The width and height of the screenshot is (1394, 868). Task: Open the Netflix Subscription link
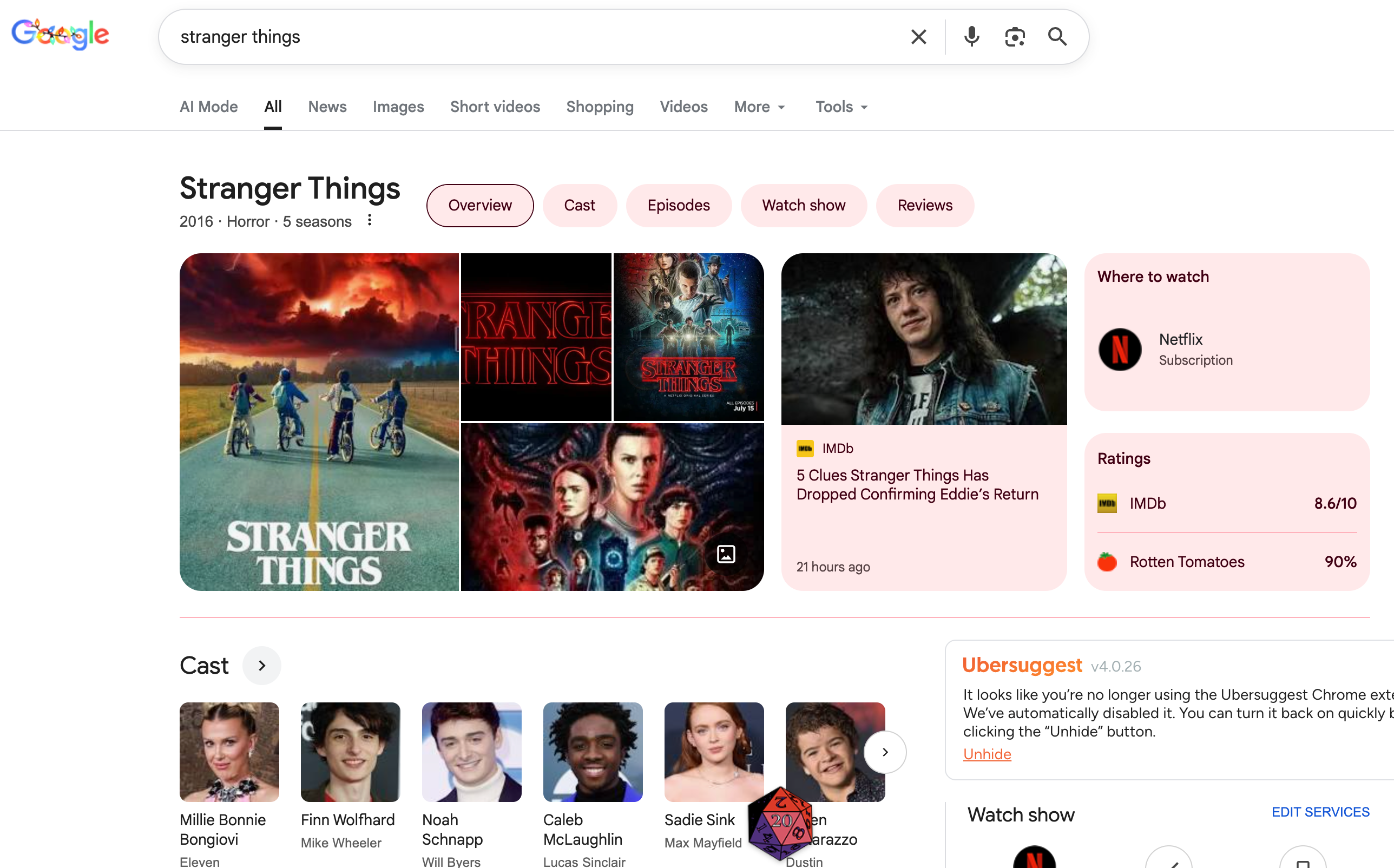1195,349
